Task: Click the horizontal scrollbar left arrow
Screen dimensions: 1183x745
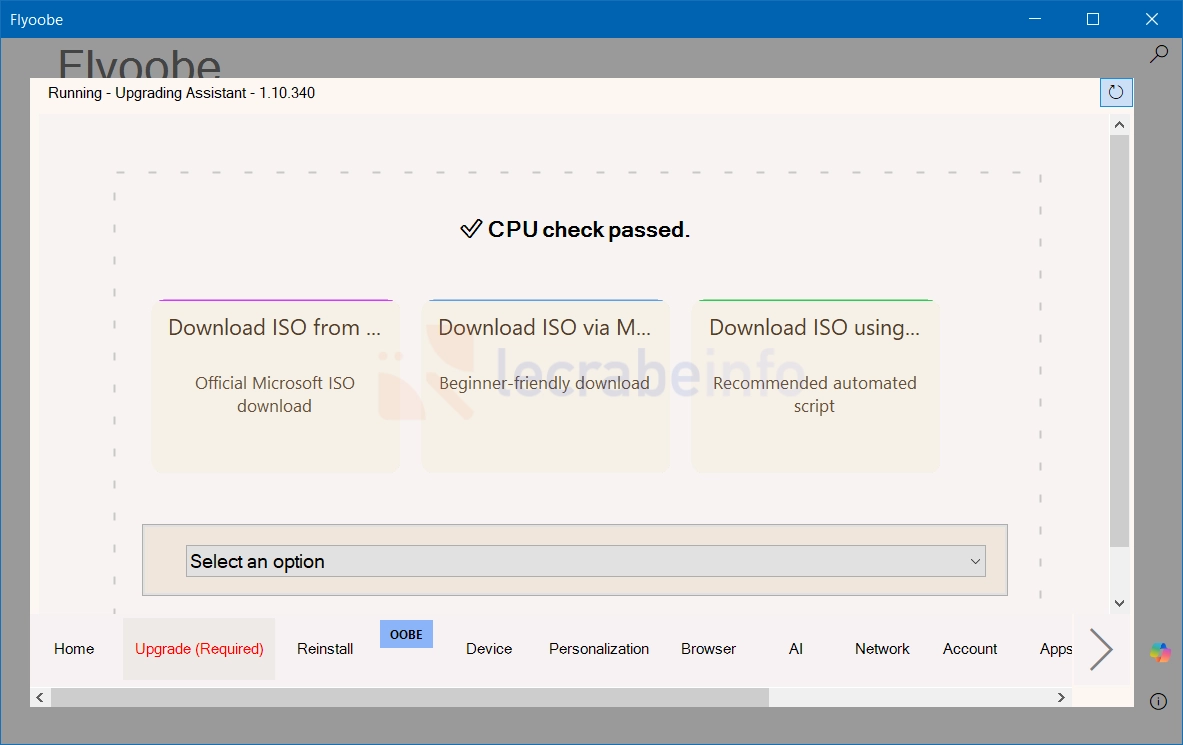Action: coord(40,697)
